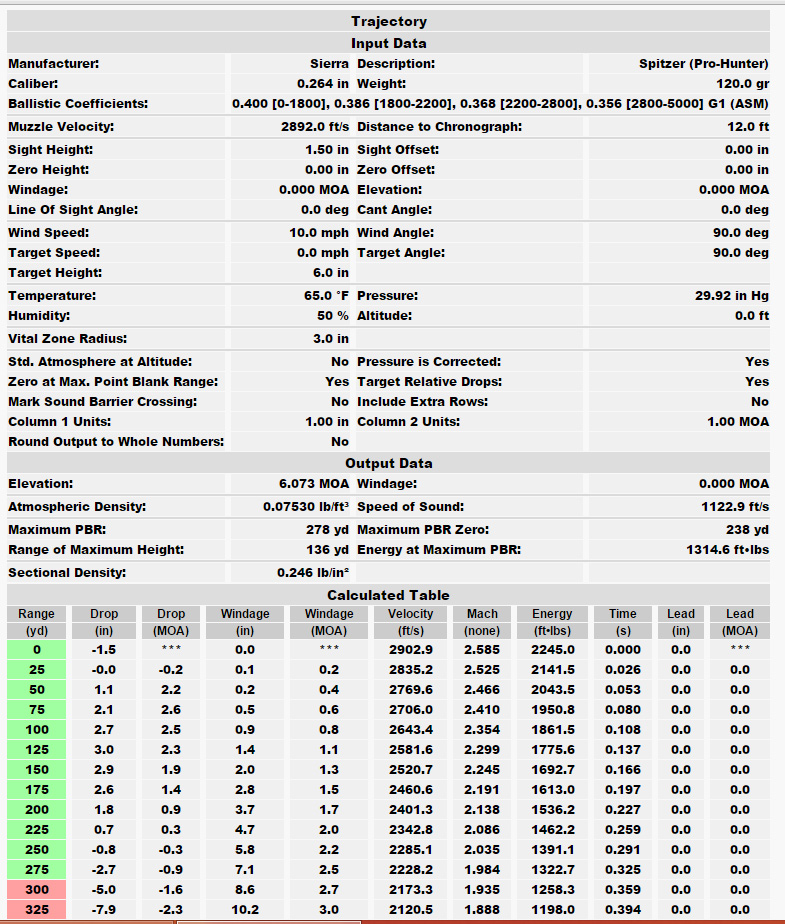Click the Spitzer (Pro-Hunter) description value
This screenshot has width=785, height=924.
click(x=704, y=64)
